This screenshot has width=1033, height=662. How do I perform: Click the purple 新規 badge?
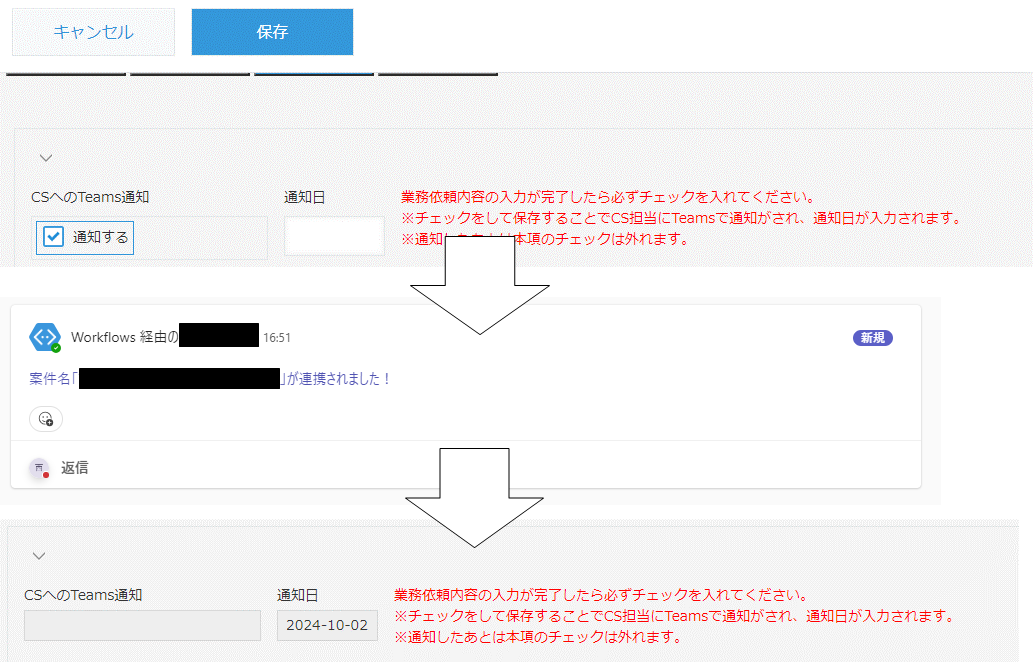872,338
